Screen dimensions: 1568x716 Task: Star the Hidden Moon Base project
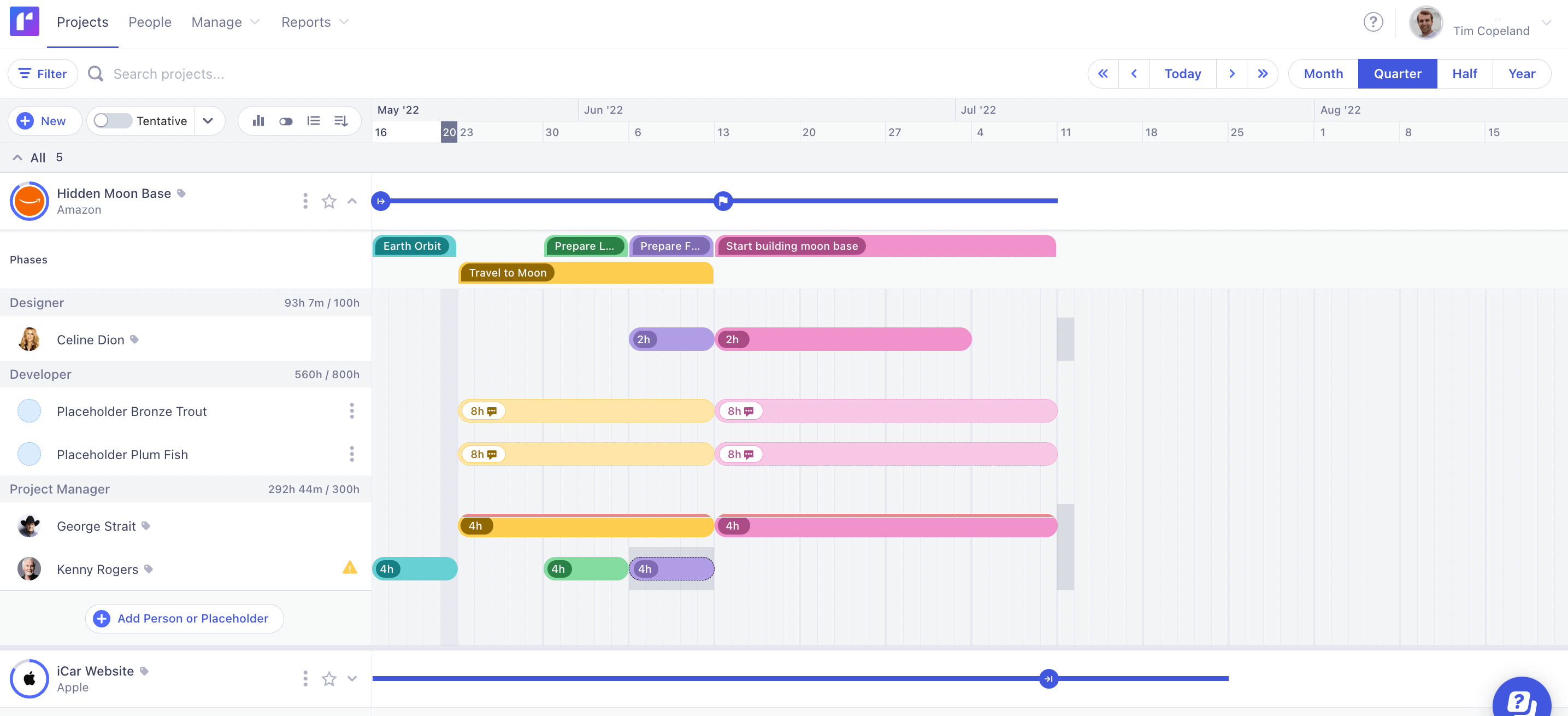tap(329, 201)
